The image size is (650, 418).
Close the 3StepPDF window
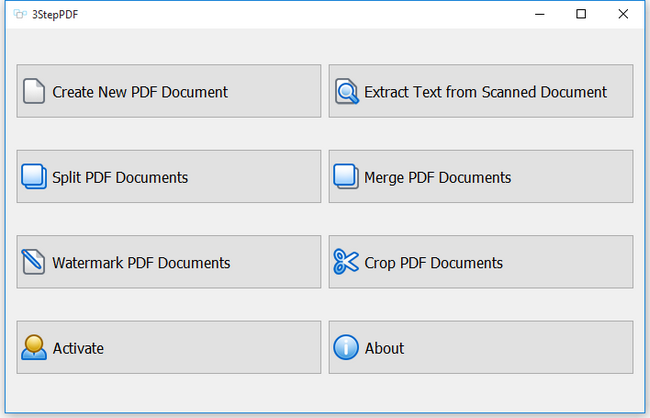pyautogui.click(x=623, y=14)
